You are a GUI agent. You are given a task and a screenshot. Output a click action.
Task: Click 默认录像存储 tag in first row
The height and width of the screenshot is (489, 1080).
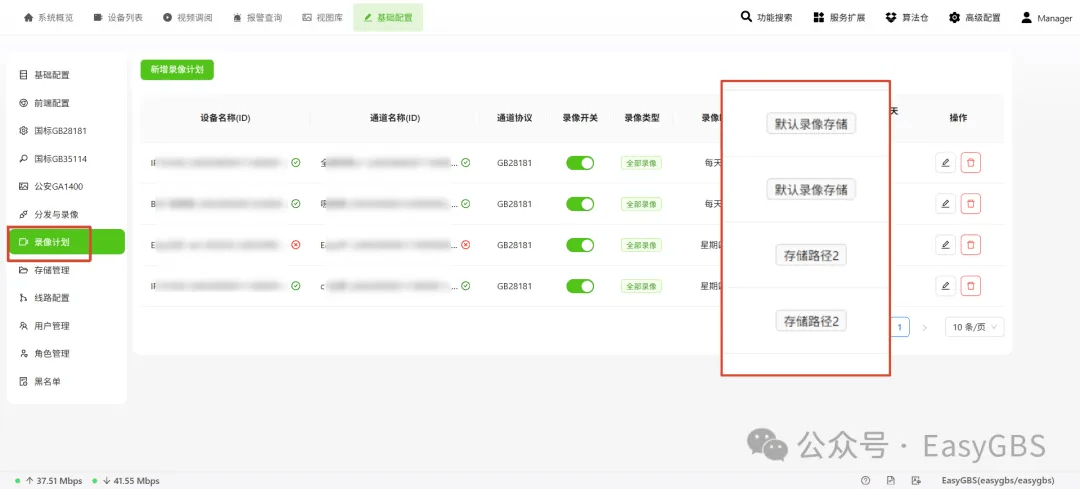pos(811,123)
